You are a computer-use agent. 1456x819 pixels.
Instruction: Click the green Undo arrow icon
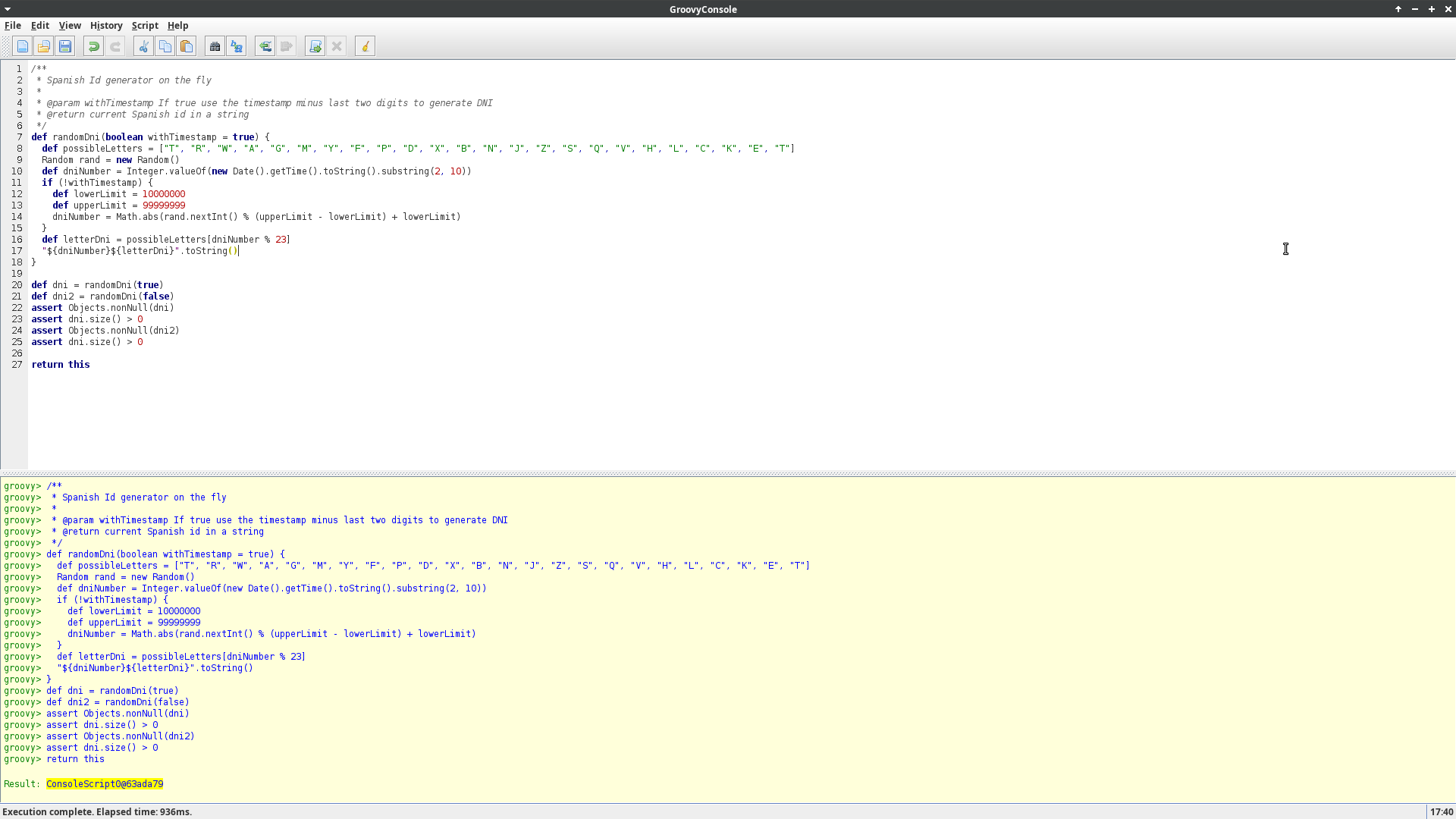93,47
